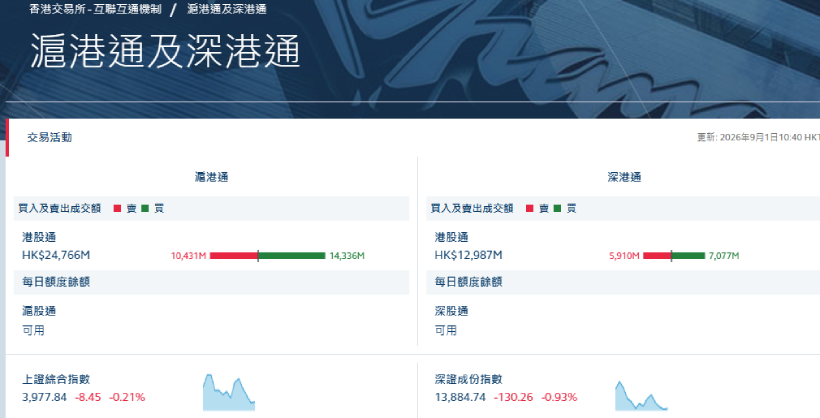Image resolution: width=820 pixels, height=418 pixels.
Task: Click the green 買 legend square under 深港通
Action: pyautogui.click(x=557, y=208)
